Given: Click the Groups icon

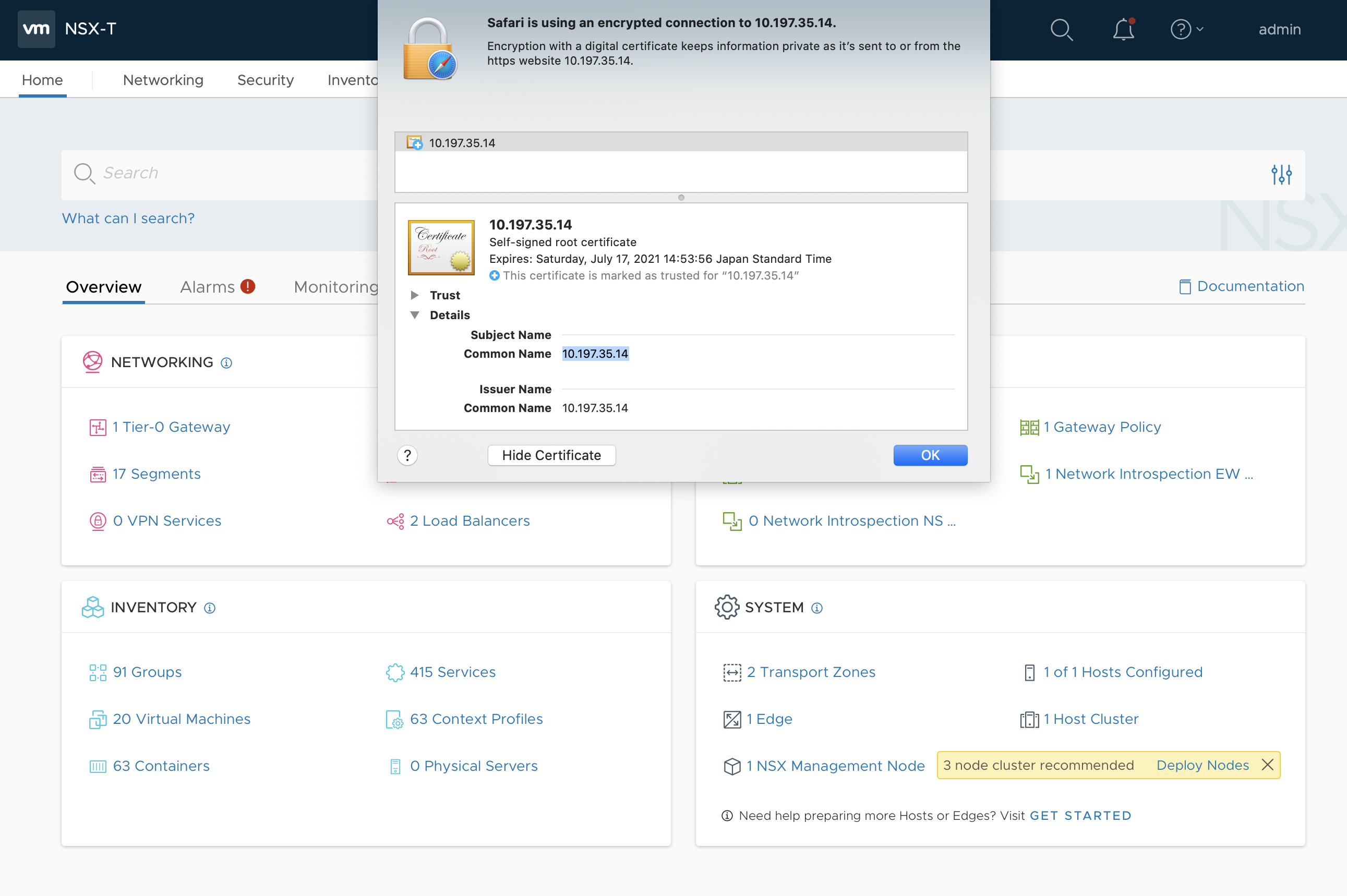Looking at the screenshot, I should (98, 673).
